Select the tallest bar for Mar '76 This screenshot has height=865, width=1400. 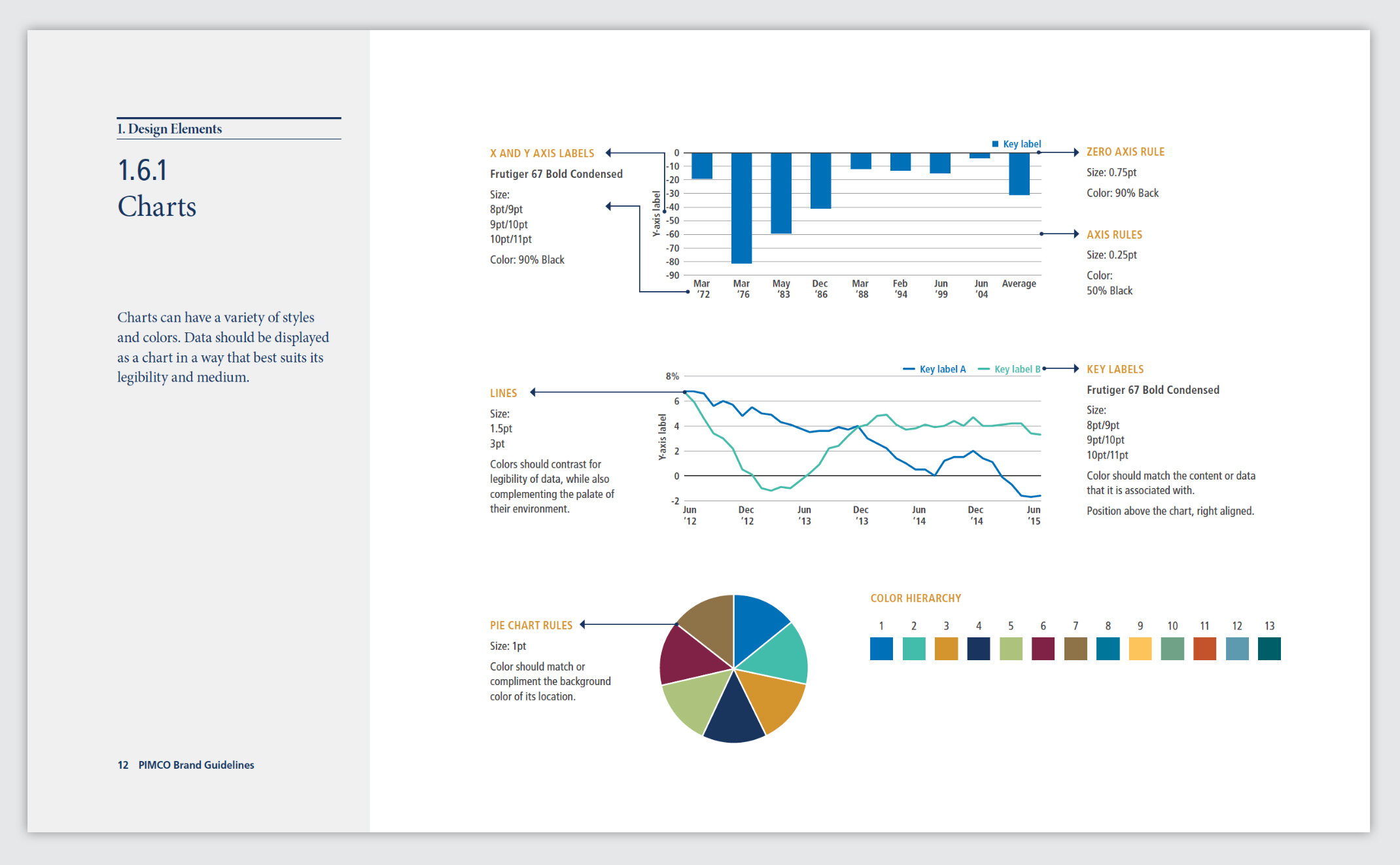tap(741, 207)
